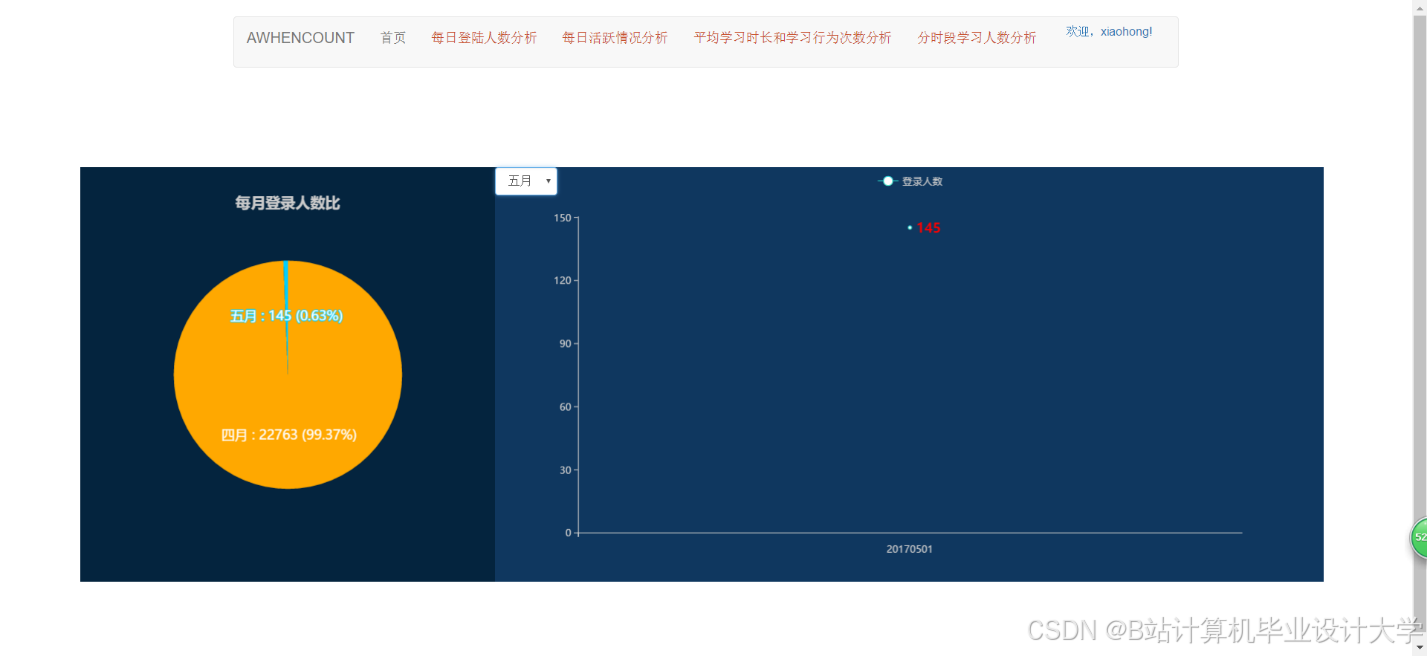Viewport: 1427px width, 656px height.
Task: Navigate to 首页 from the navbar
Action: [x=393, y=37]
